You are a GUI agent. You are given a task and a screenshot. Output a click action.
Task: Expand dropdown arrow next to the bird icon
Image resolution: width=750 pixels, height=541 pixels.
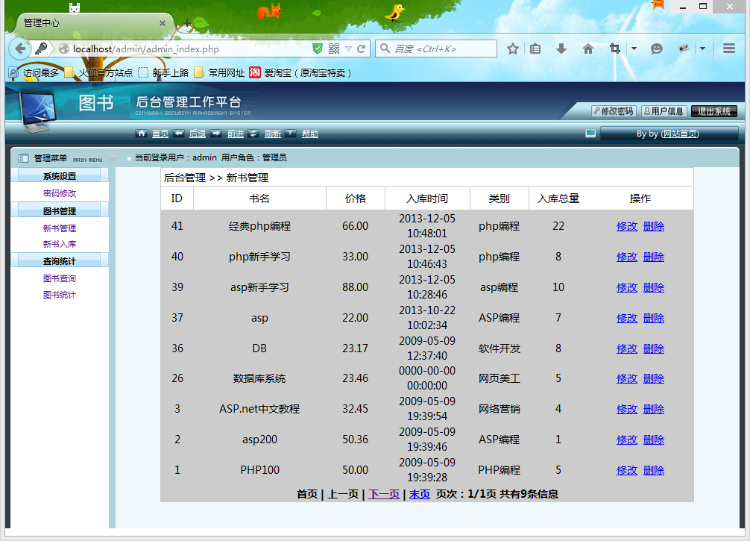tap(702, 48)
